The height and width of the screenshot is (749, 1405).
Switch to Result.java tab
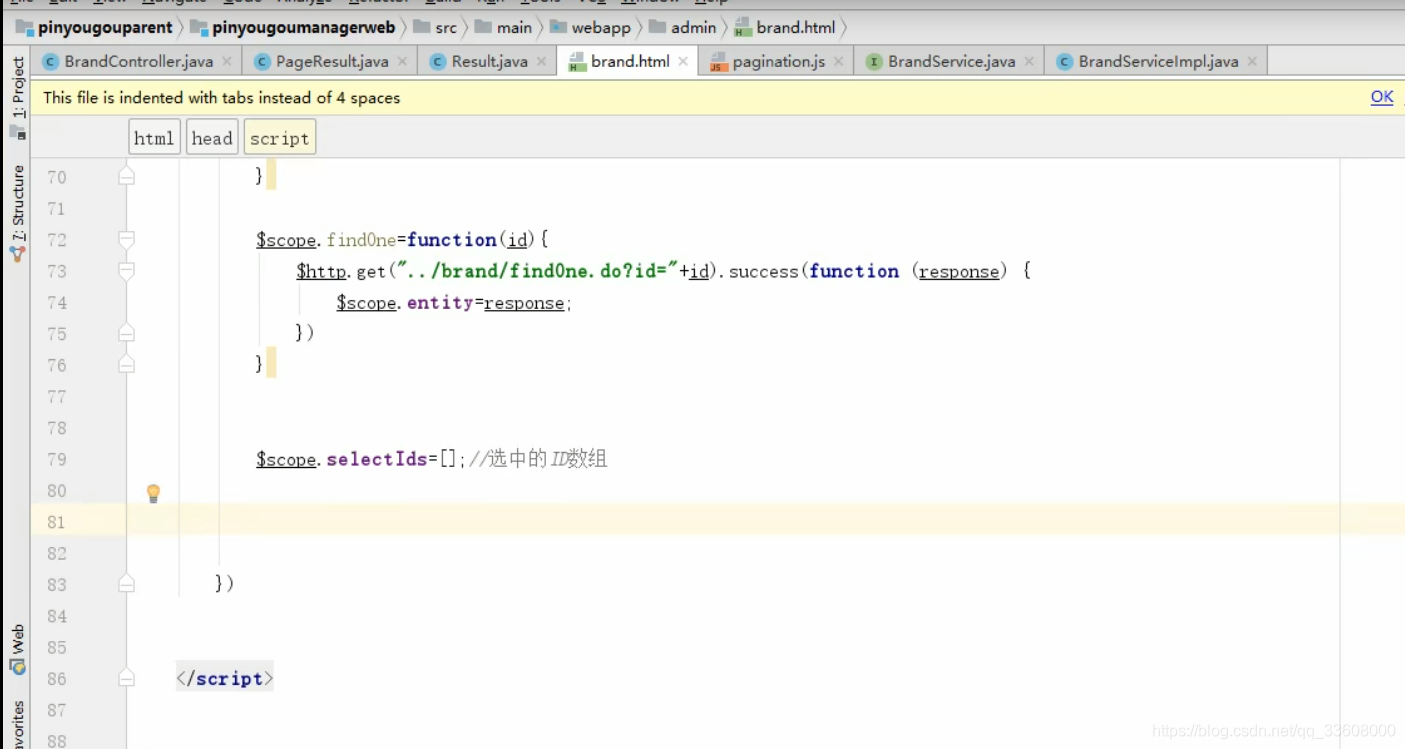click(x=489, y=62)
